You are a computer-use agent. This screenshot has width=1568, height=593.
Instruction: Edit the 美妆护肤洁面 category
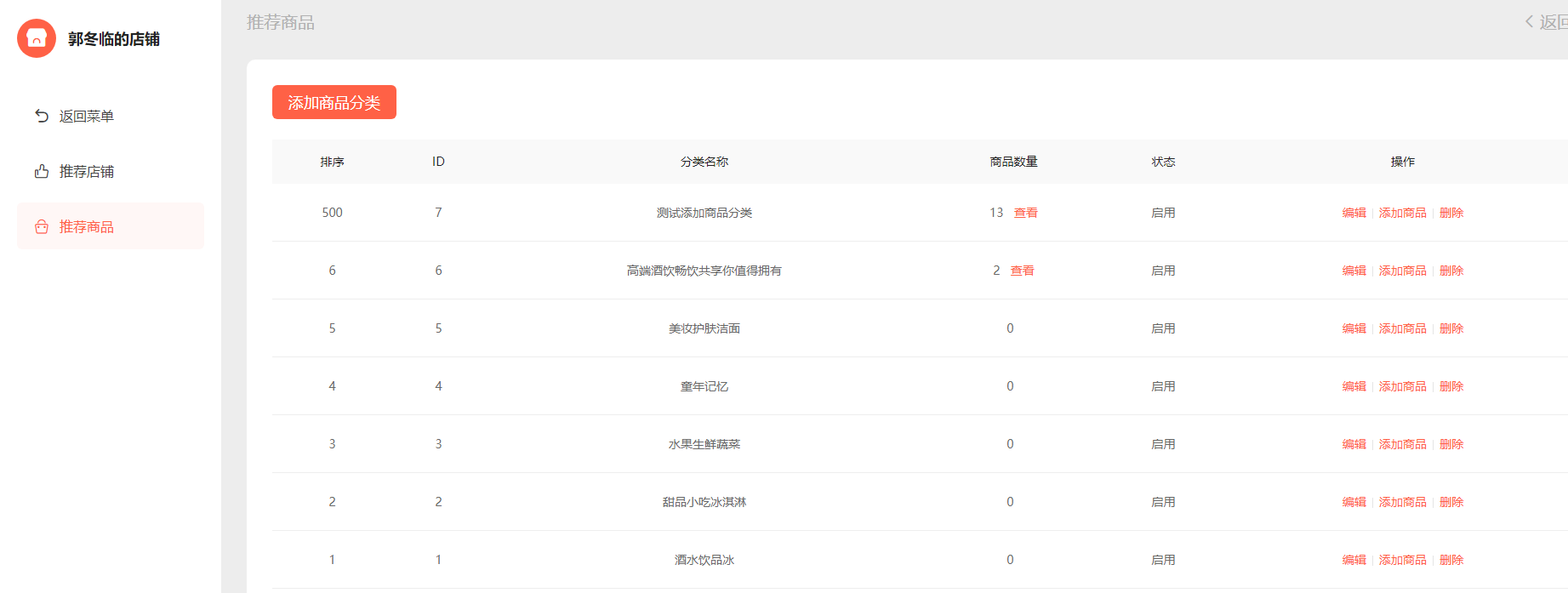(x=1354, y=328)
